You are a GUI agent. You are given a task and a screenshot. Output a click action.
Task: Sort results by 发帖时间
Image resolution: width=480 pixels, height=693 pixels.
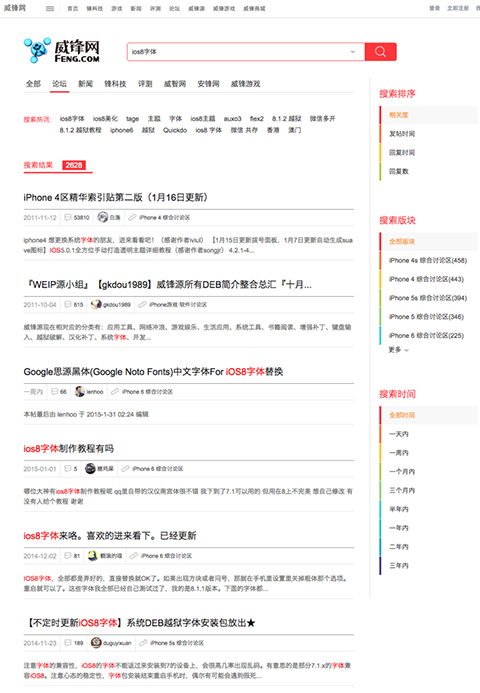point(428,133)
